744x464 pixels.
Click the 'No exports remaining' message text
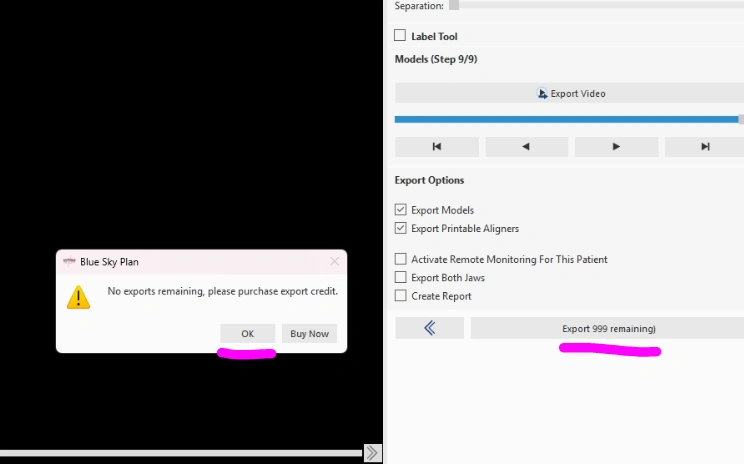point(223,291)
